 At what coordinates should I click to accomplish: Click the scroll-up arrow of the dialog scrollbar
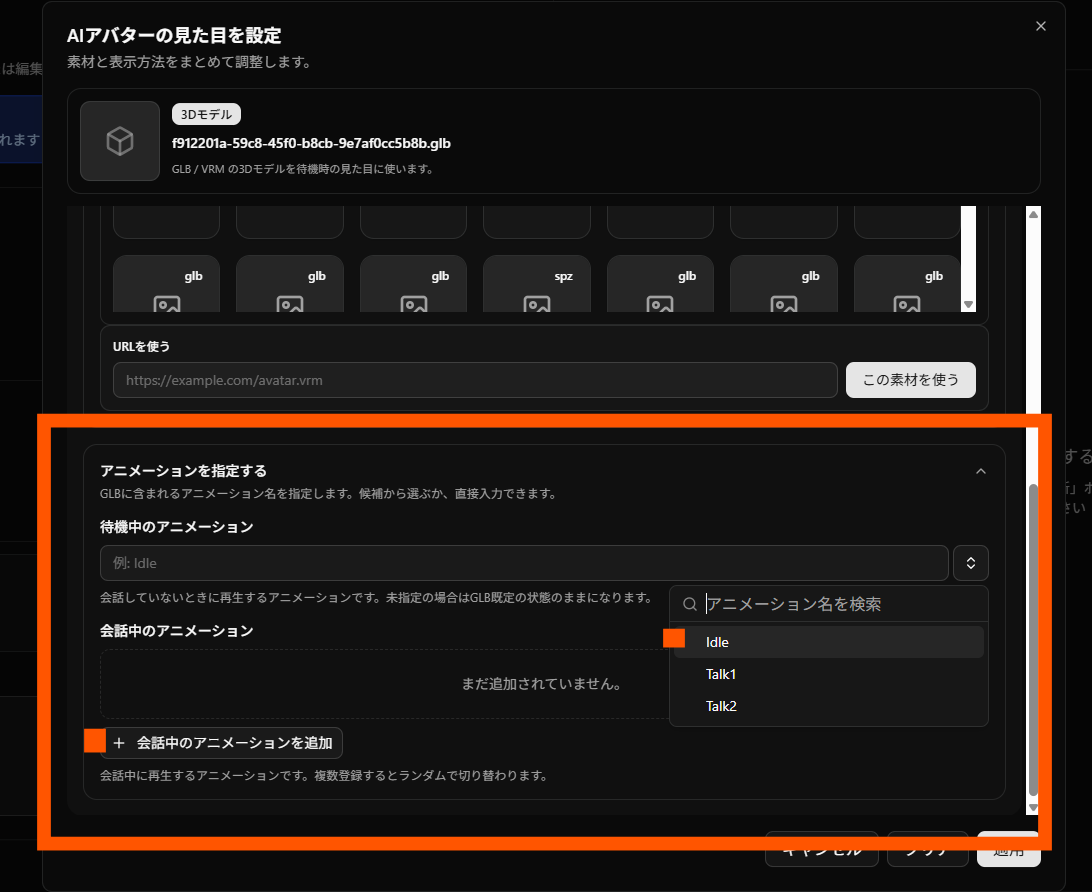click(1034, 214)
